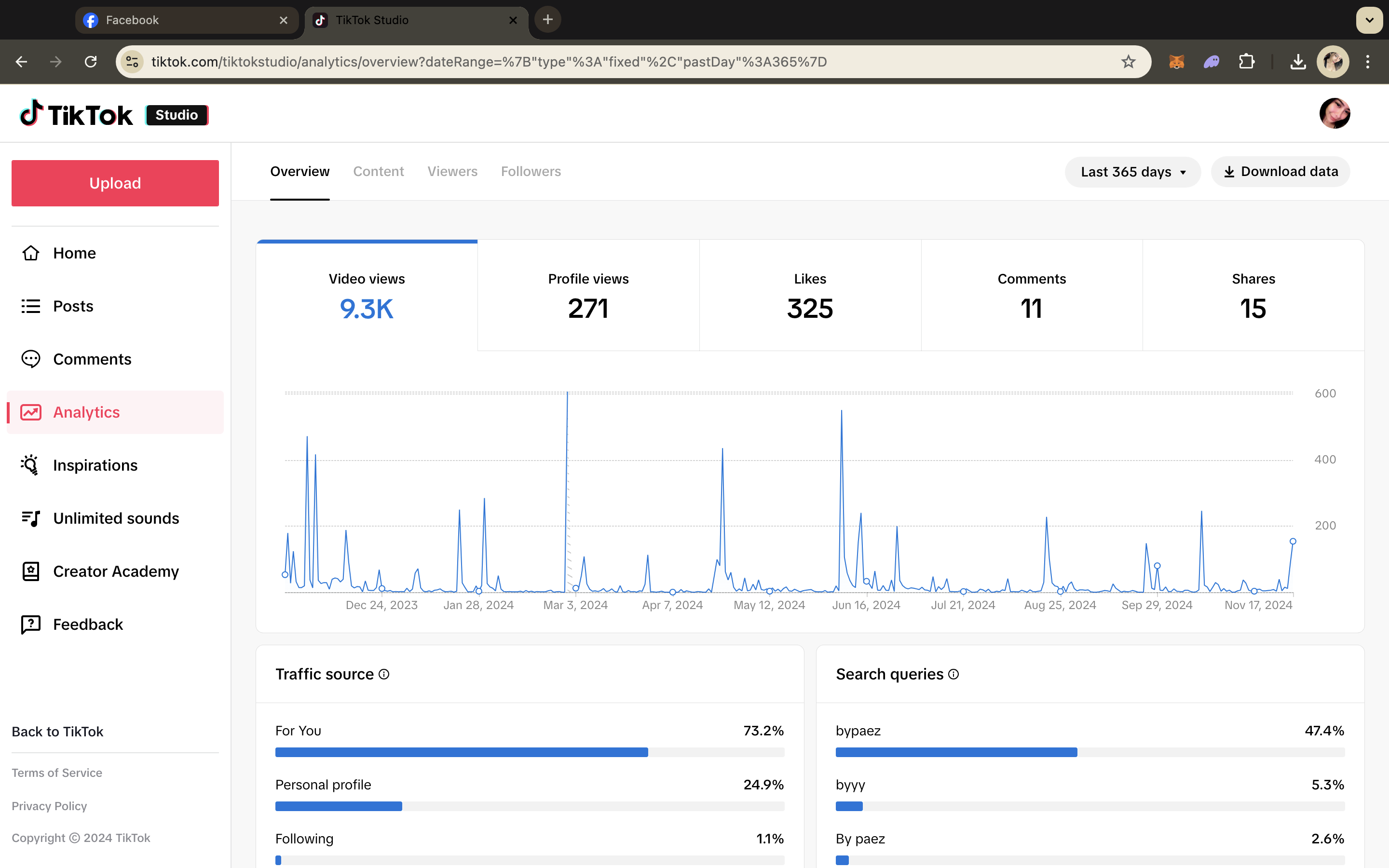The image size is (1389, 868).
Task: Switch to the Content tab
Action: pos(378,171)
